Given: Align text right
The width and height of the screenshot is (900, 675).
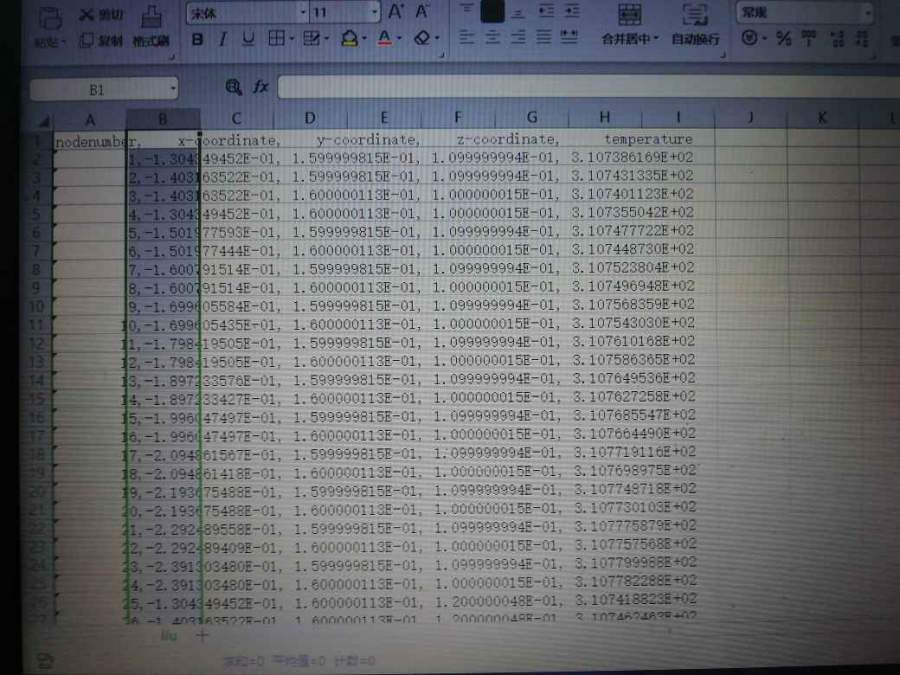Looking at the screenshot, I should click(518, 38).
